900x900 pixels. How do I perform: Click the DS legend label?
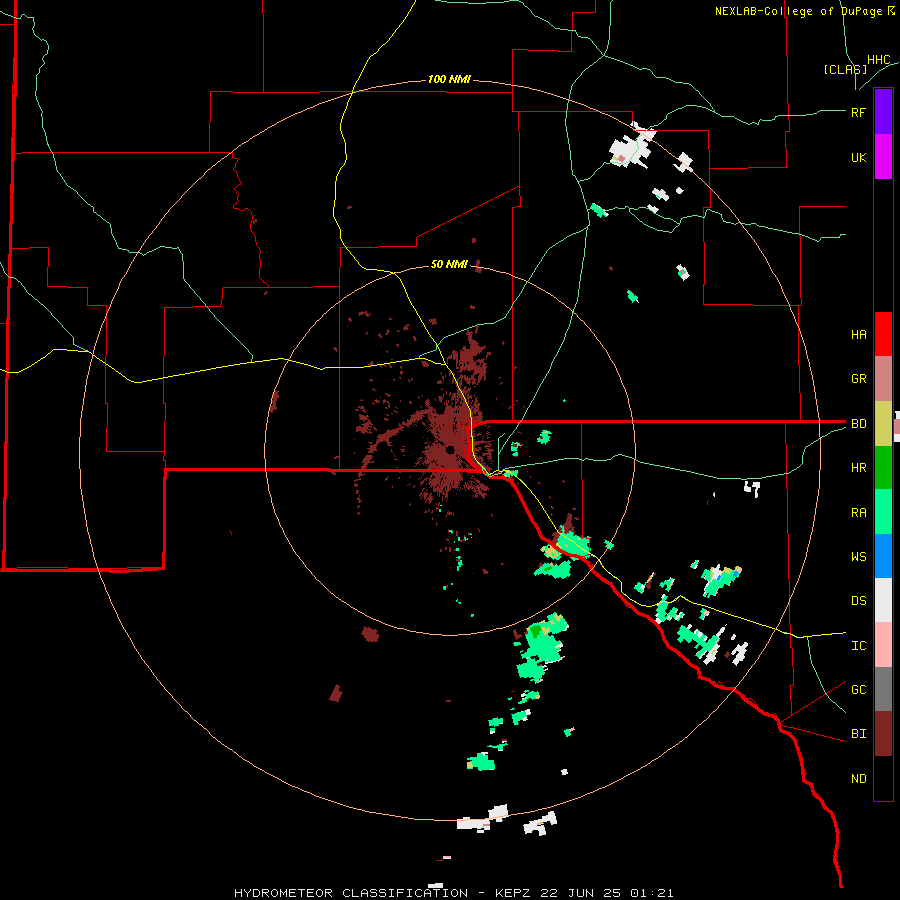click(858, 601)
